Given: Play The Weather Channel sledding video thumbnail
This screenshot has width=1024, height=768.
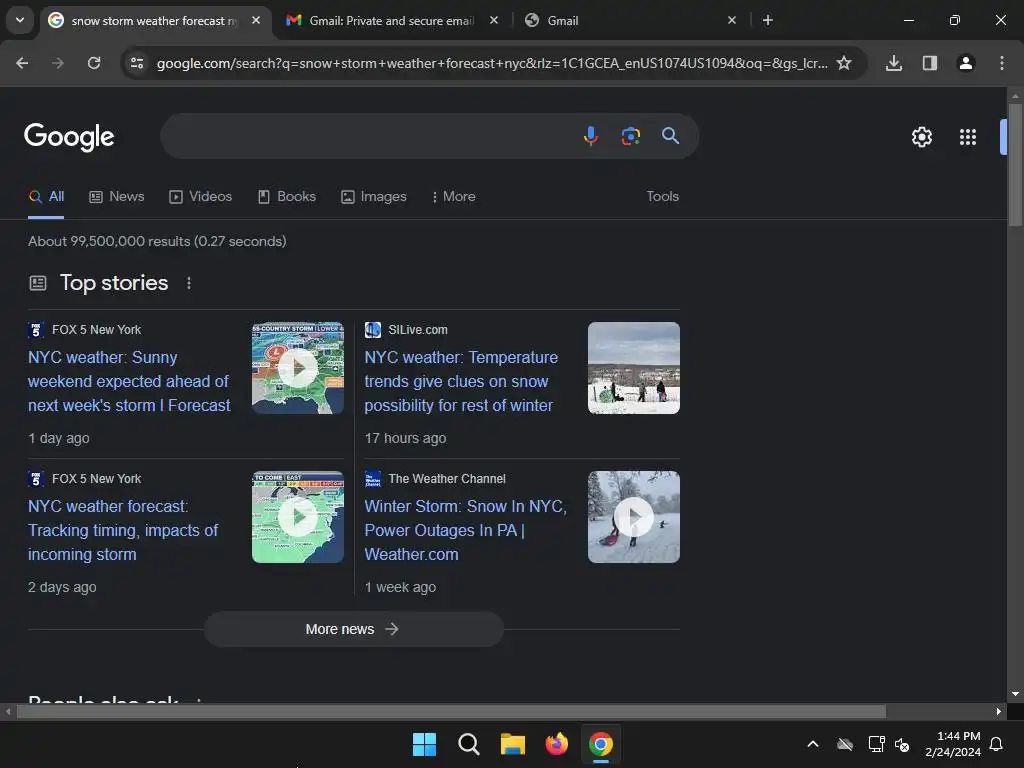Looking at the screenshot, I should point(633,517).
